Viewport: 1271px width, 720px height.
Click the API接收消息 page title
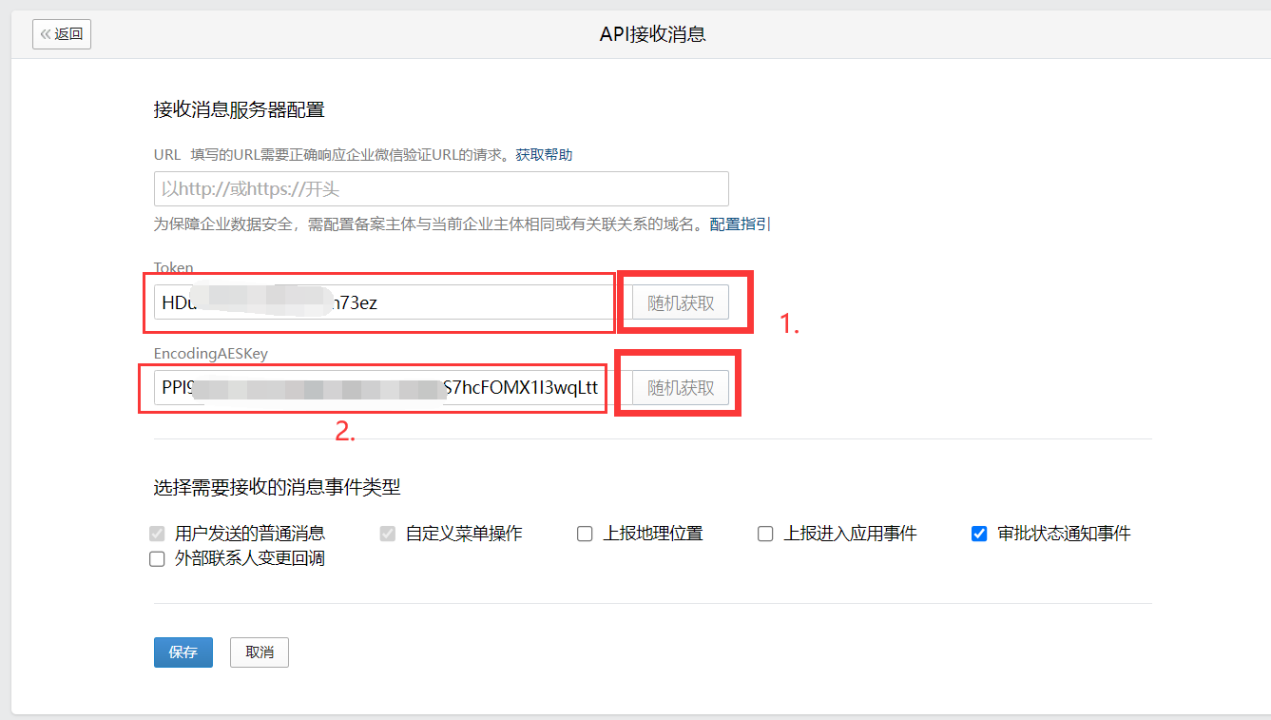tap(652, 33)
